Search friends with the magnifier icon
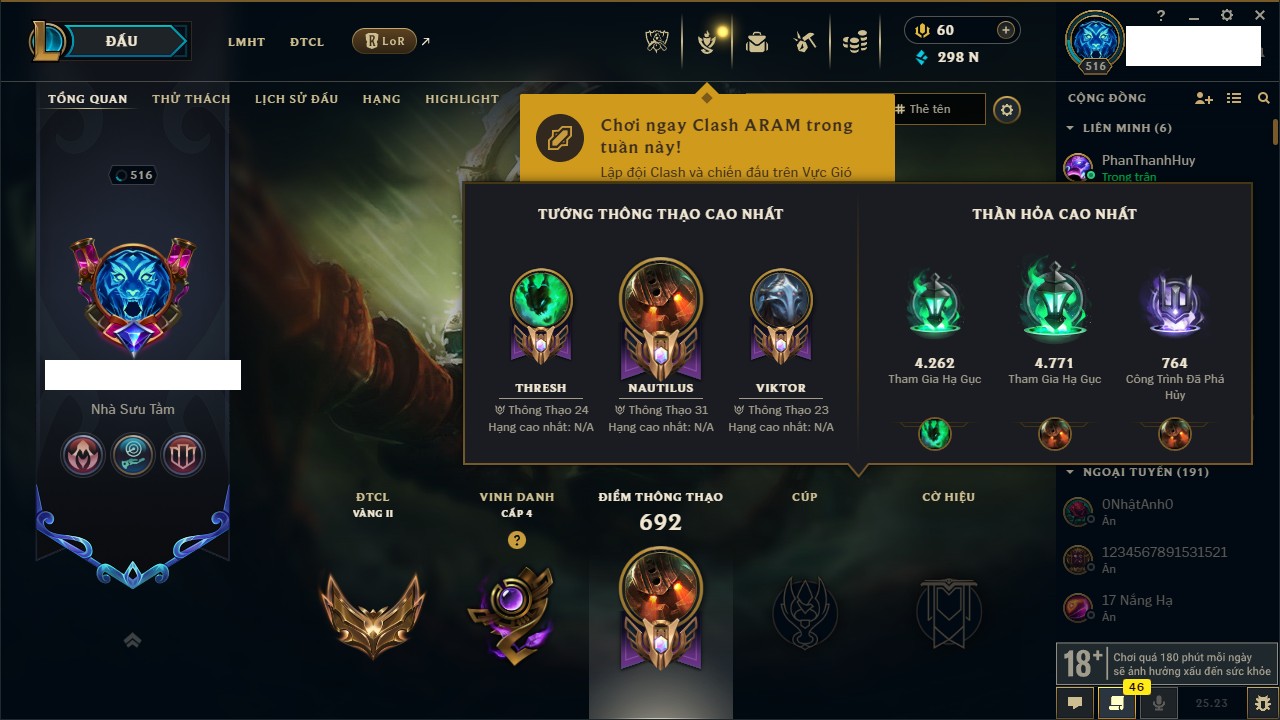This screenshot has width=1280, height=720. coord(1264,98)
